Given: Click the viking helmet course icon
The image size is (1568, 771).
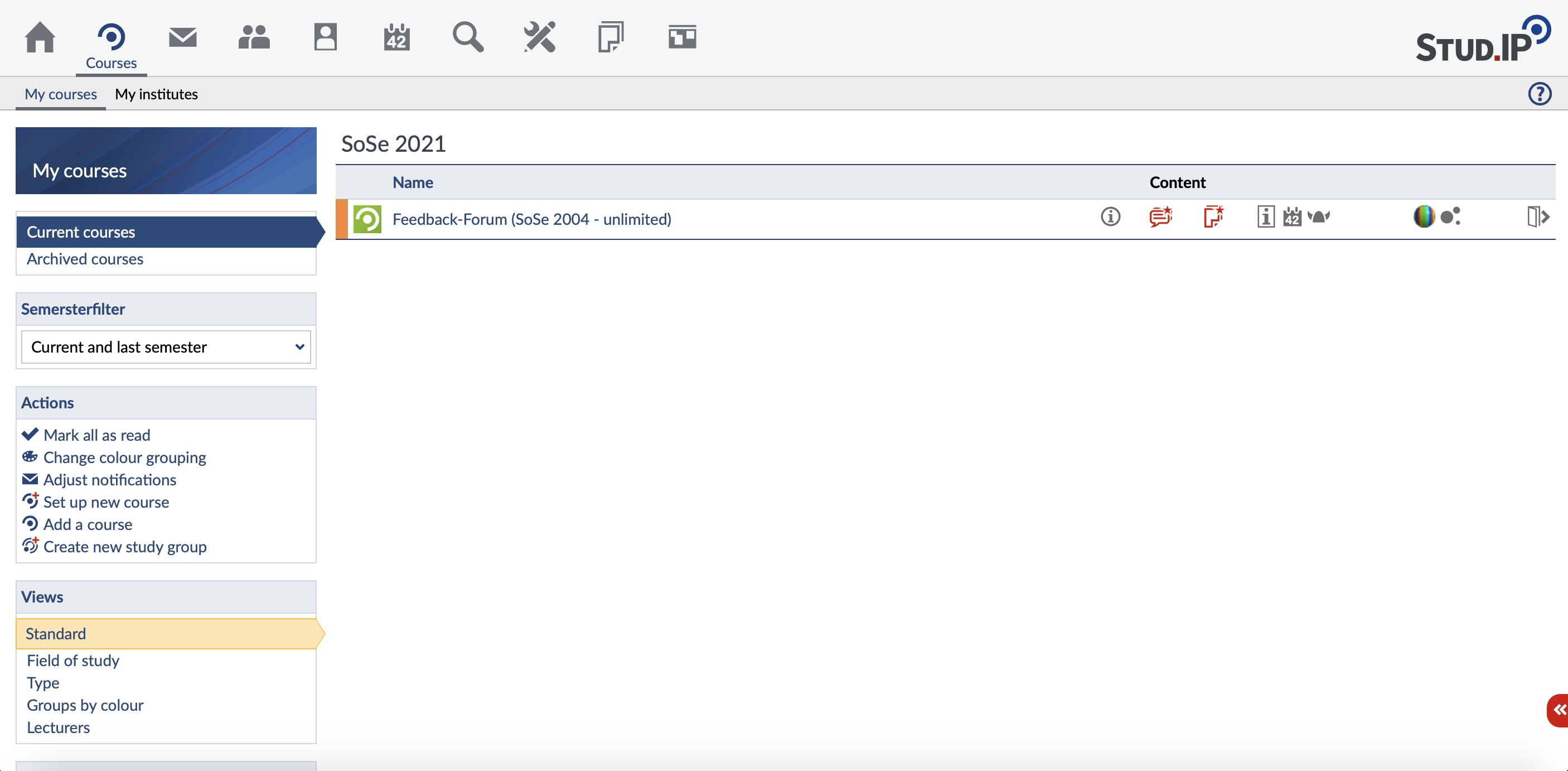Looking at the screenshot, I should 1318,217.
